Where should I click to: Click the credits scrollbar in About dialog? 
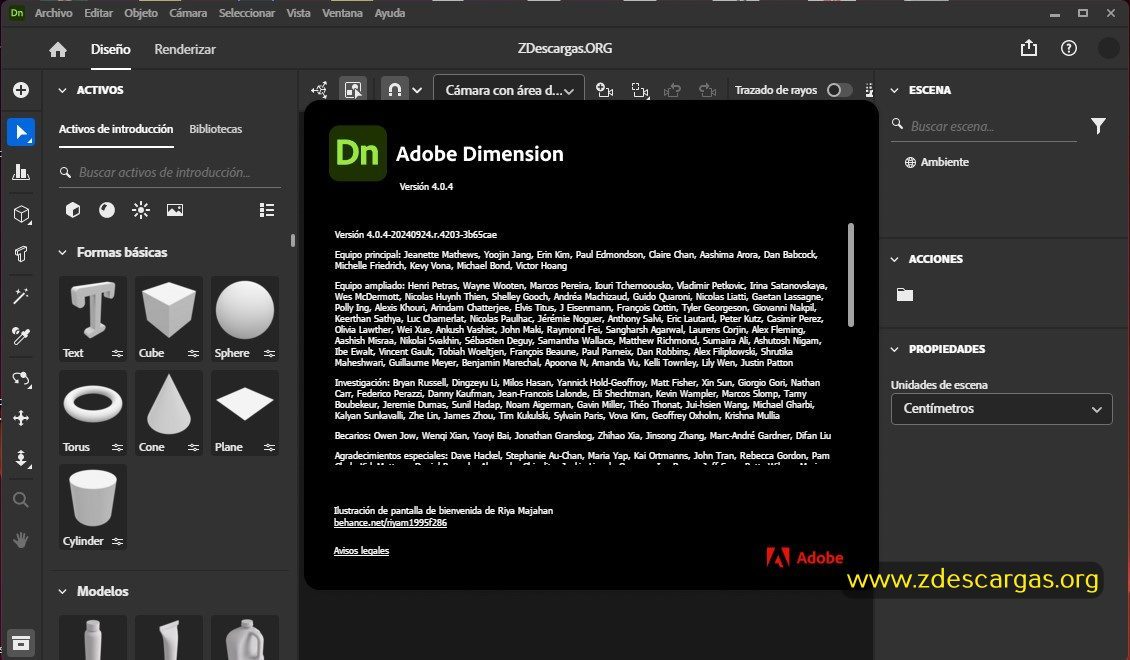[x=851, y=275]
